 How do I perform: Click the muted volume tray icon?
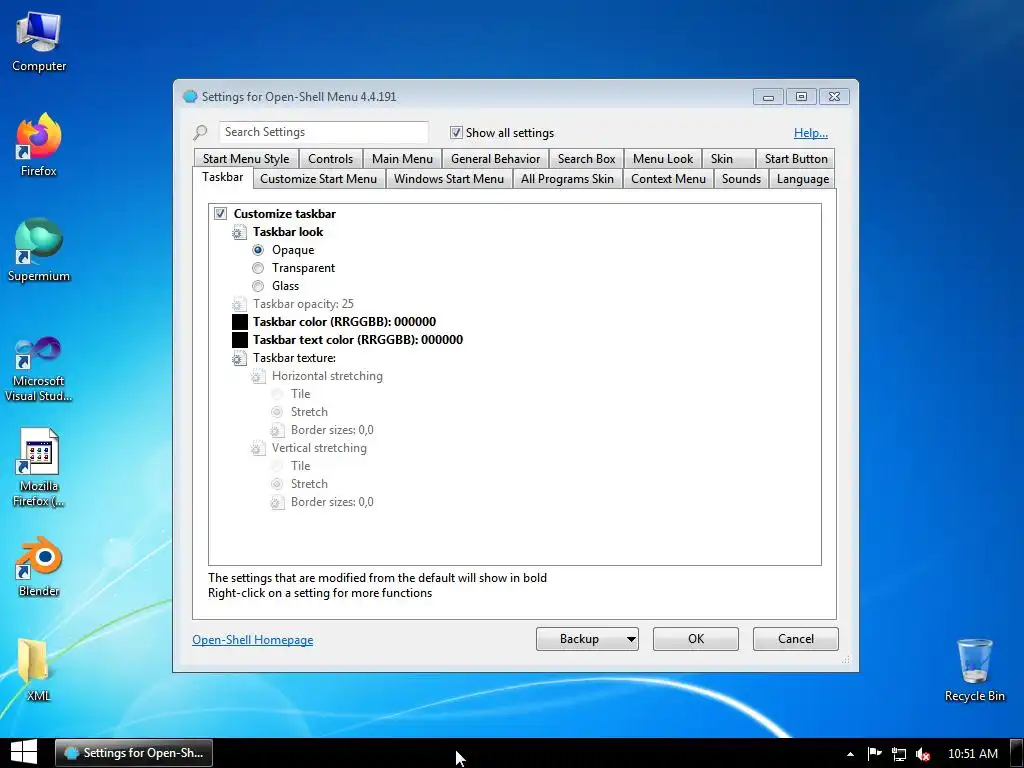(923, 754)
